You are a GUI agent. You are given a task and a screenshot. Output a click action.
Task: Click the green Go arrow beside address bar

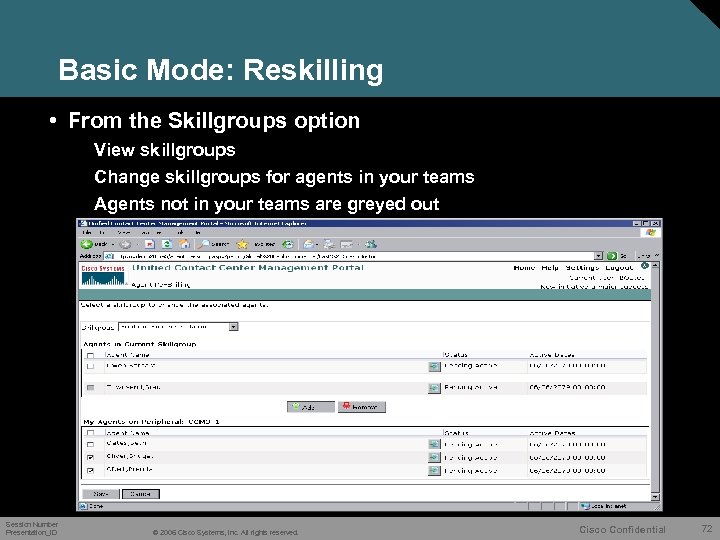coord(612,256)
